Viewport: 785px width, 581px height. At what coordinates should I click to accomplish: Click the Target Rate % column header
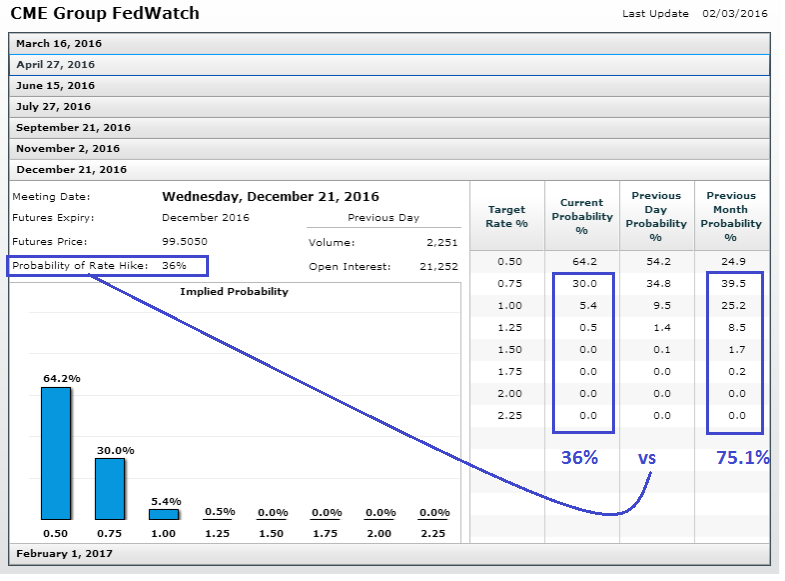coord(506,217)
